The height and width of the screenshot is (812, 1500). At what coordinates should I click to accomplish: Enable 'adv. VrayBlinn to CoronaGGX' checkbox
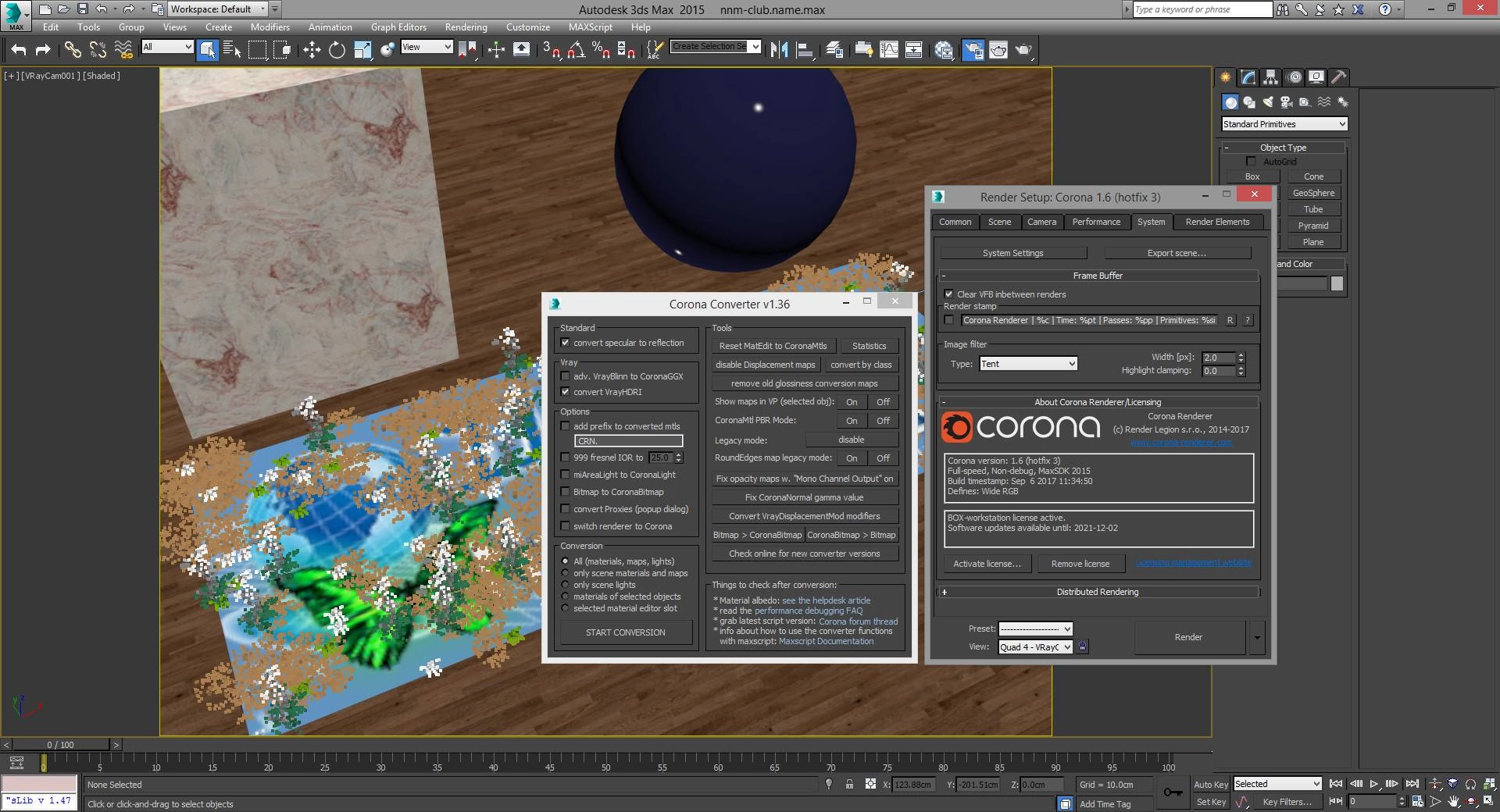(x=565, y=376)
